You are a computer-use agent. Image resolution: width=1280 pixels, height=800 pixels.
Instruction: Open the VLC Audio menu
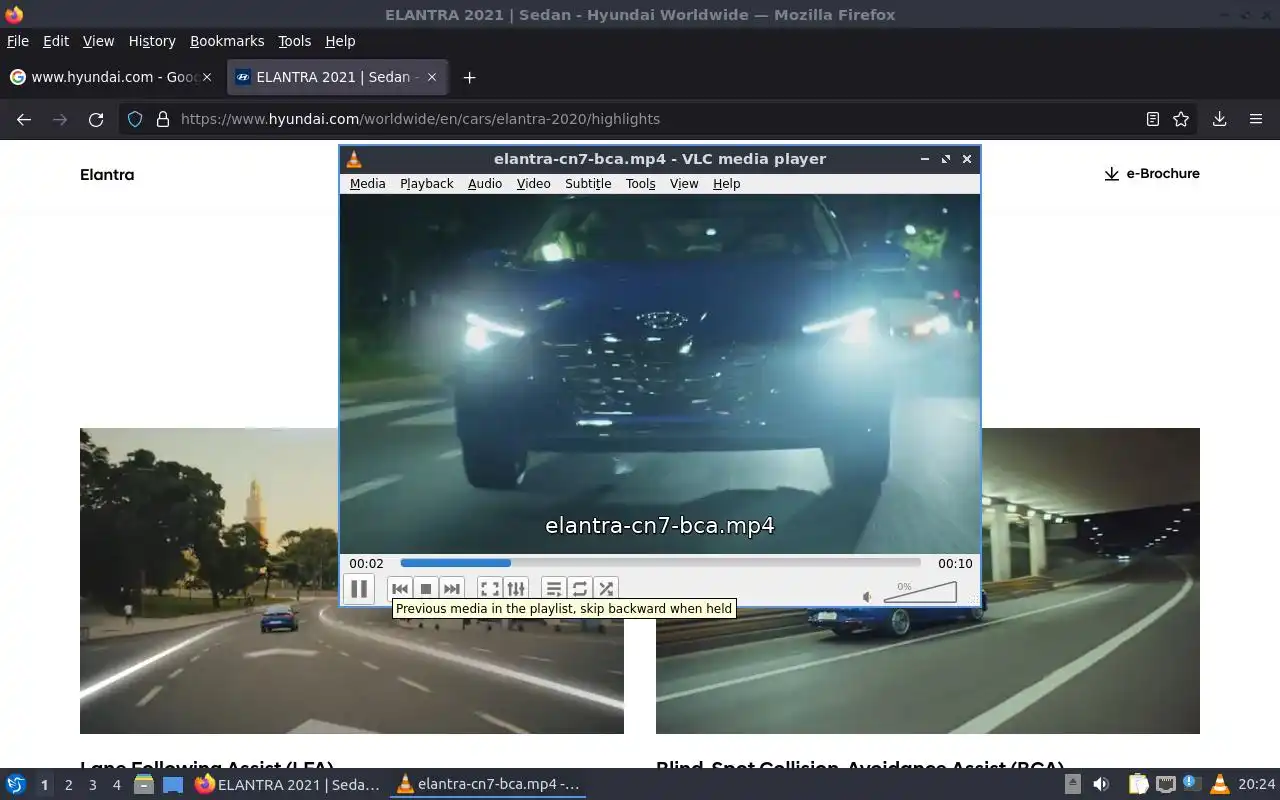tap(485, 184)
